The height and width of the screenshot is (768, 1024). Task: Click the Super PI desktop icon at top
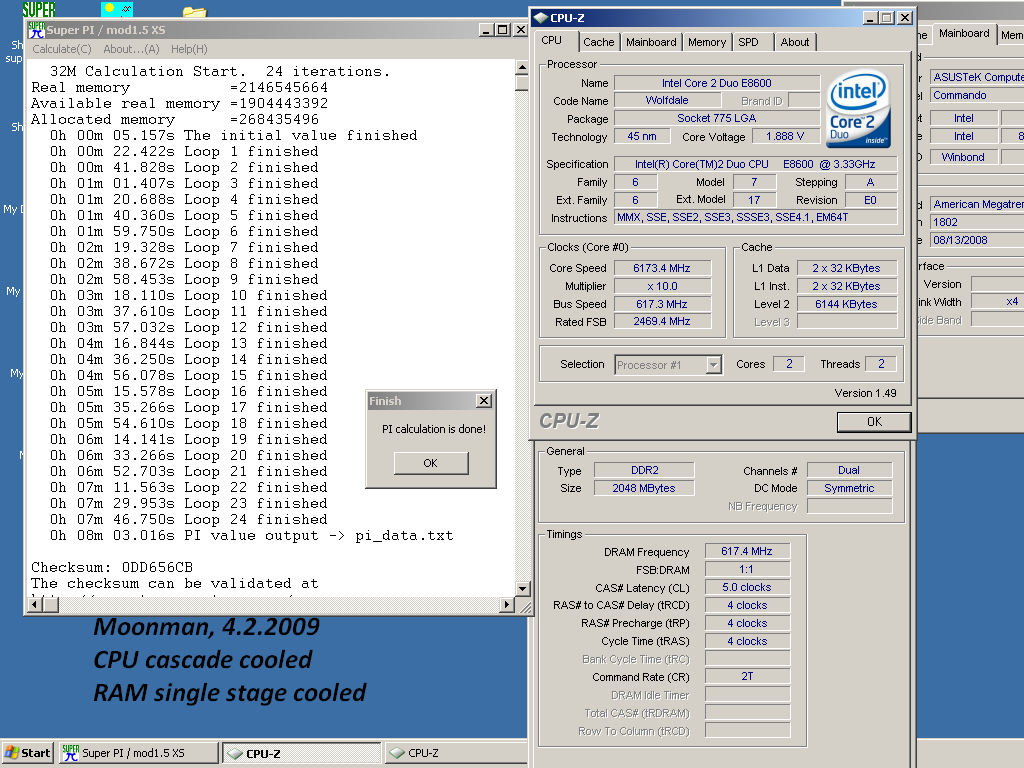[x=39, y=8]
